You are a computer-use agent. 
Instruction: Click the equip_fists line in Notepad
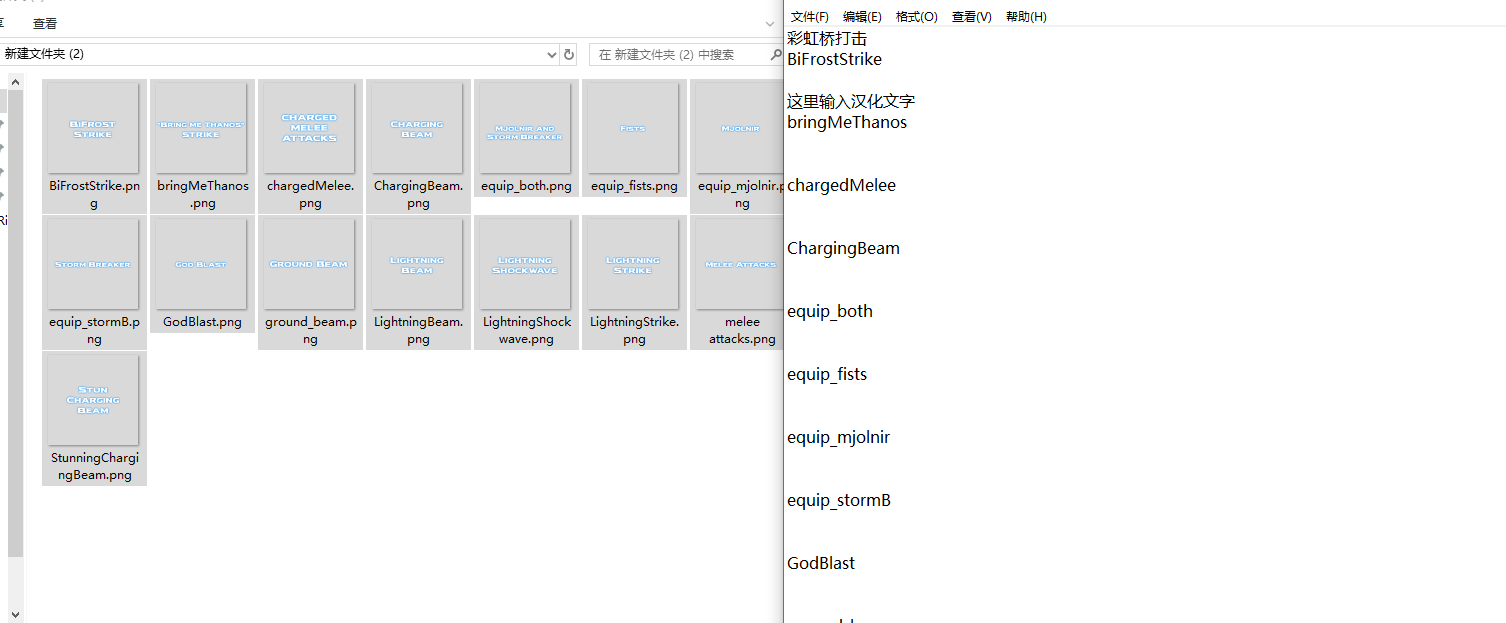point(827,374)
